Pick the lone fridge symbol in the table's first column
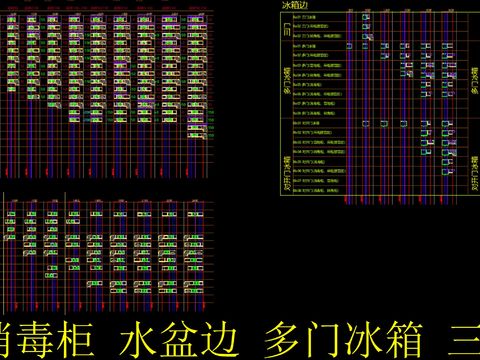The width and height of the screenshot is (480, 360). click(x=349, y=46)
